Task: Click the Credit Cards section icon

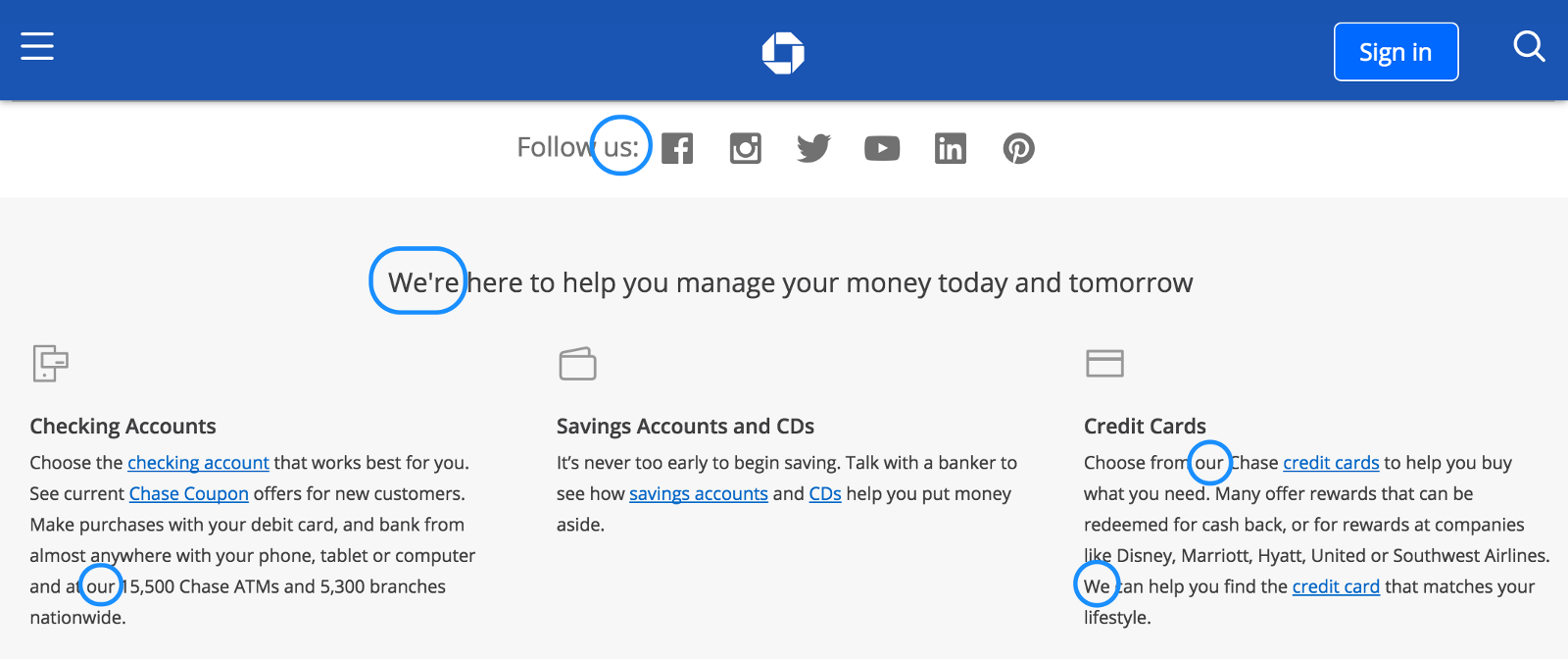Action: (1104, 363)
